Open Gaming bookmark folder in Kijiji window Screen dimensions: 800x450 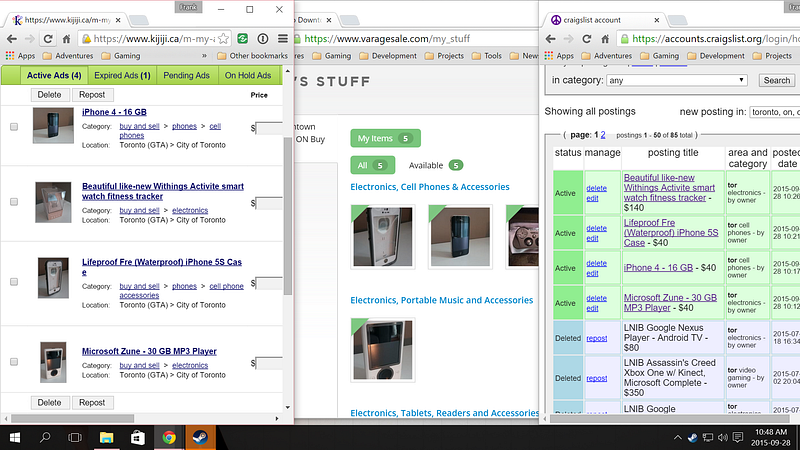click(x=121, y=56)
